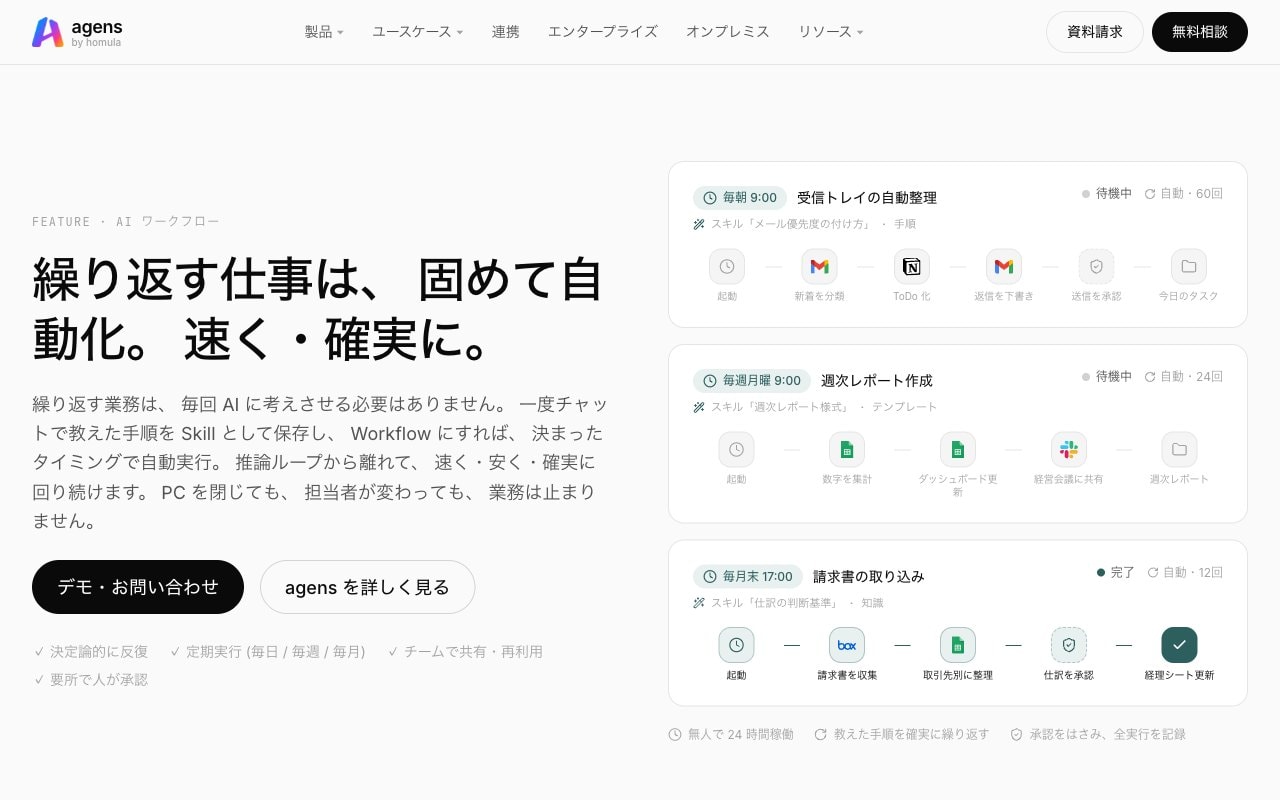Click the Gmail 返信を下書き icon
This screenshot has width=1280, height=800.
coord(1004,267)
